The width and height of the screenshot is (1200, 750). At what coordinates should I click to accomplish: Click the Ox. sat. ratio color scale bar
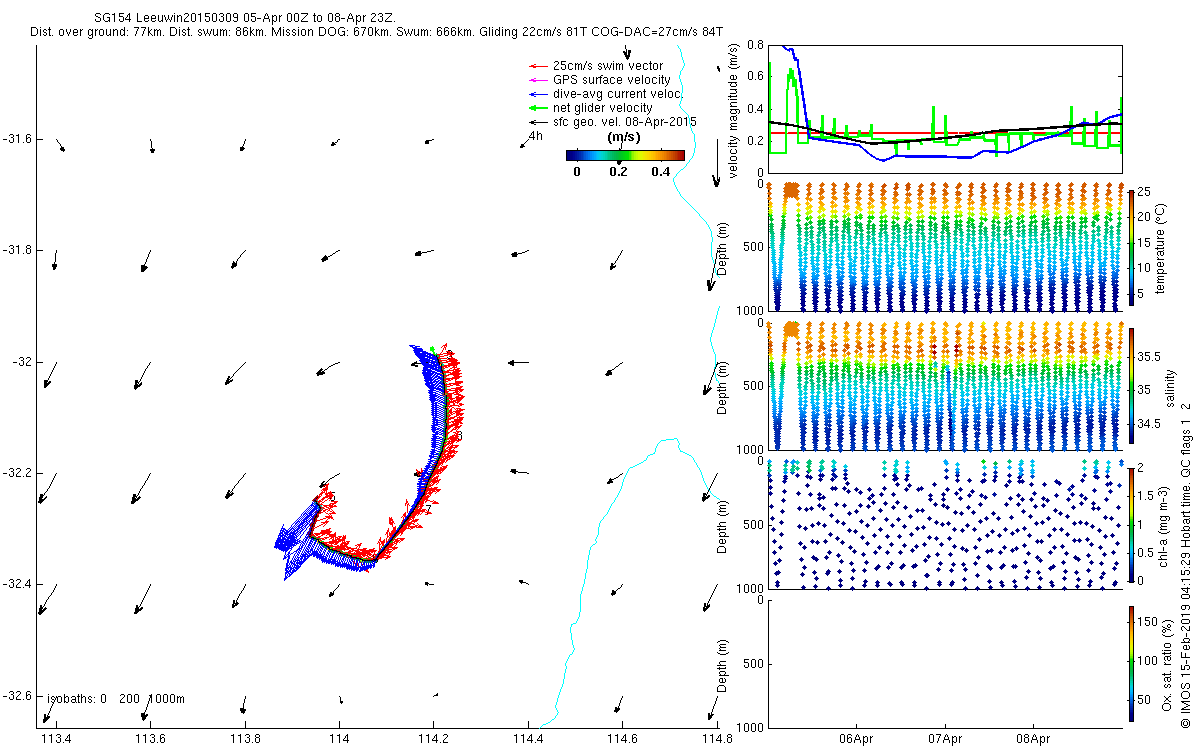point(1131,664)
